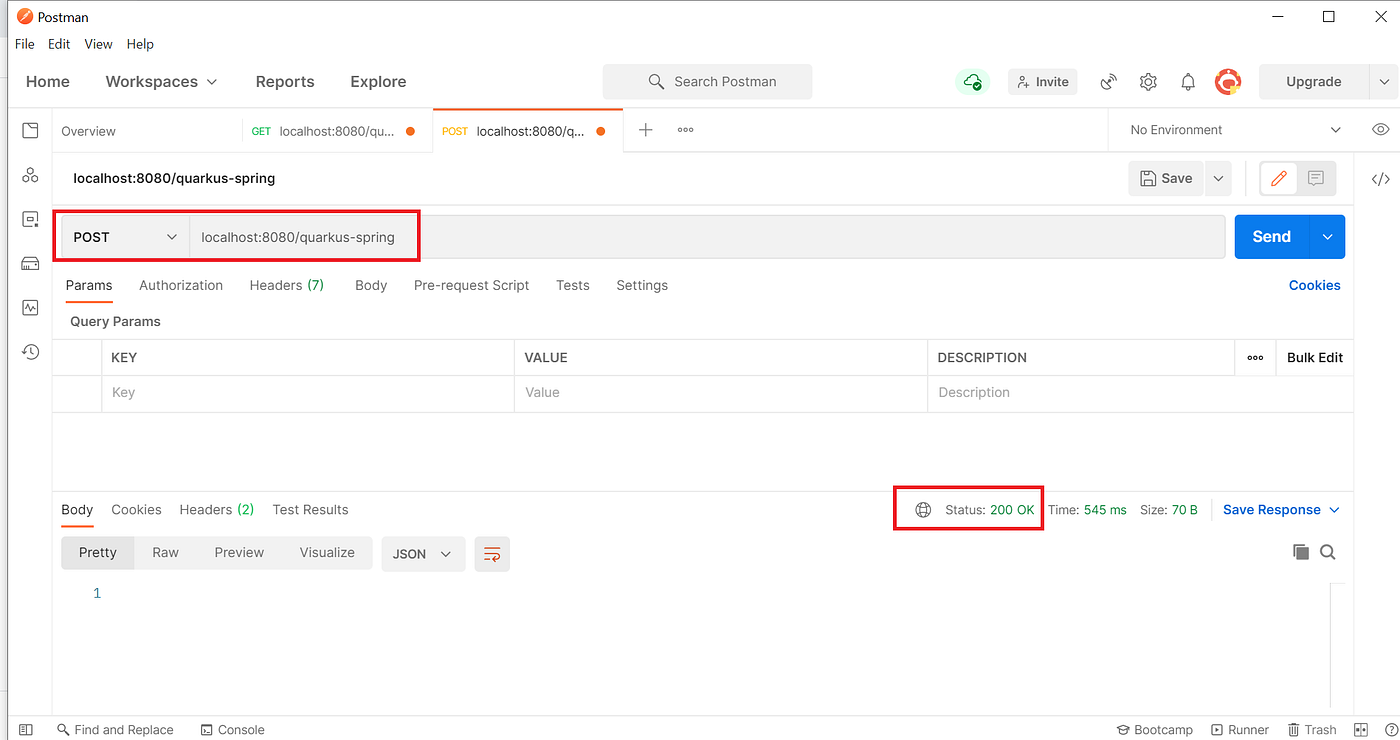Open the Settings gear icon
1400x740 pixels.
[x=1148, y=82]
